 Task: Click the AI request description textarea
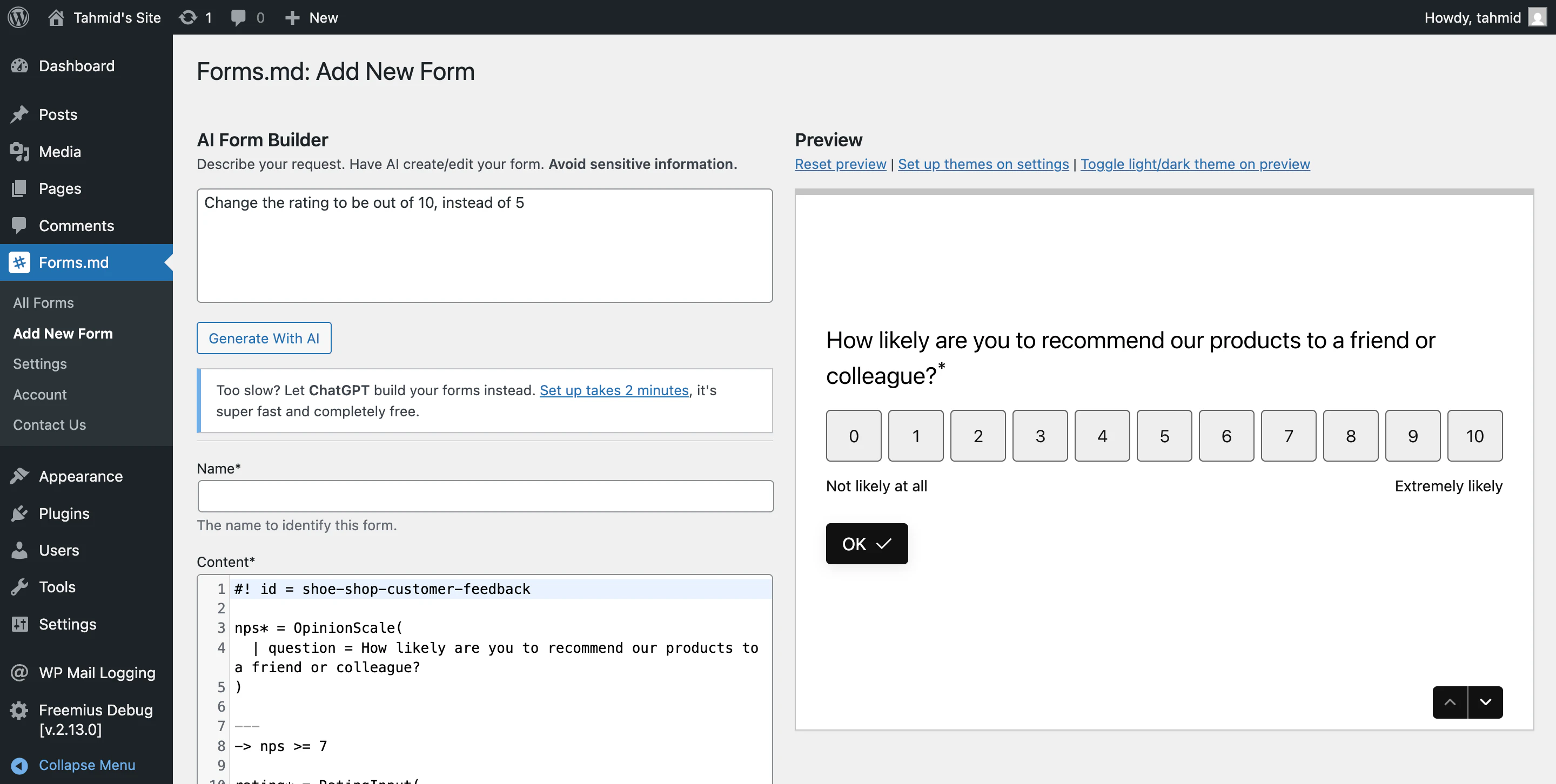point(485,246)
